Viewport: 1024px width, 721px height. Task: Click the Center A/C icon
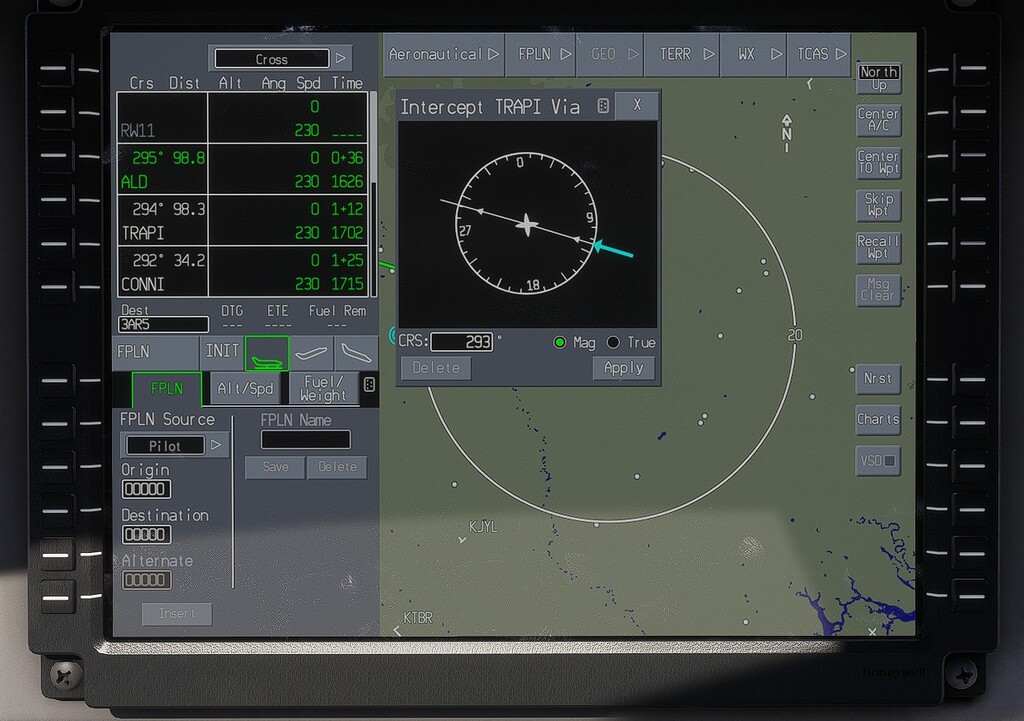[877, 120]
